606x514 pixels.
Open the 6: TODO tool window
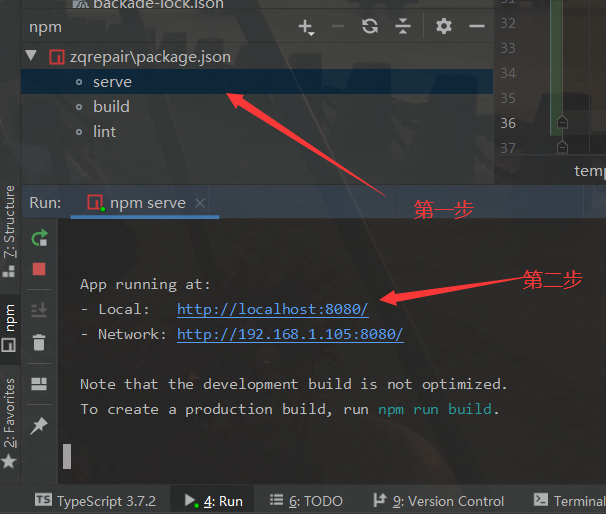click(x=306, y=501)
